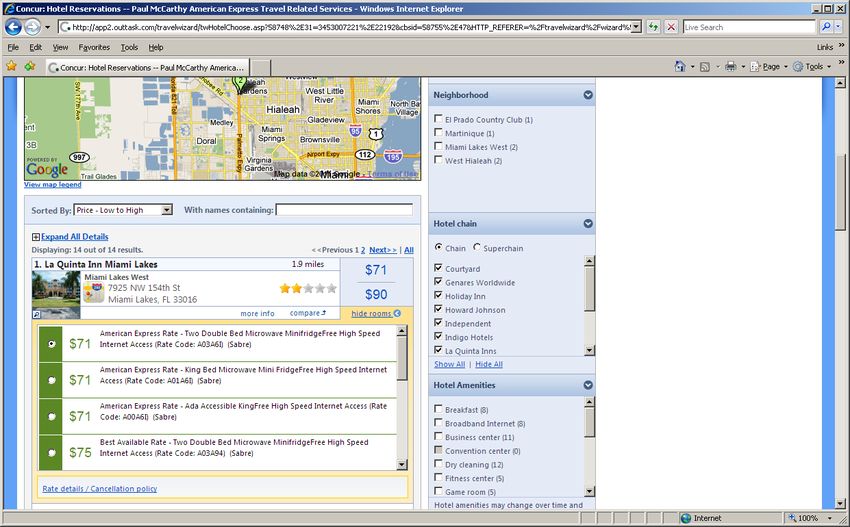Screen dimensions: 850x527
Task: Uncheck the Courtyard chain checkbox
Action: coord(438,267)
